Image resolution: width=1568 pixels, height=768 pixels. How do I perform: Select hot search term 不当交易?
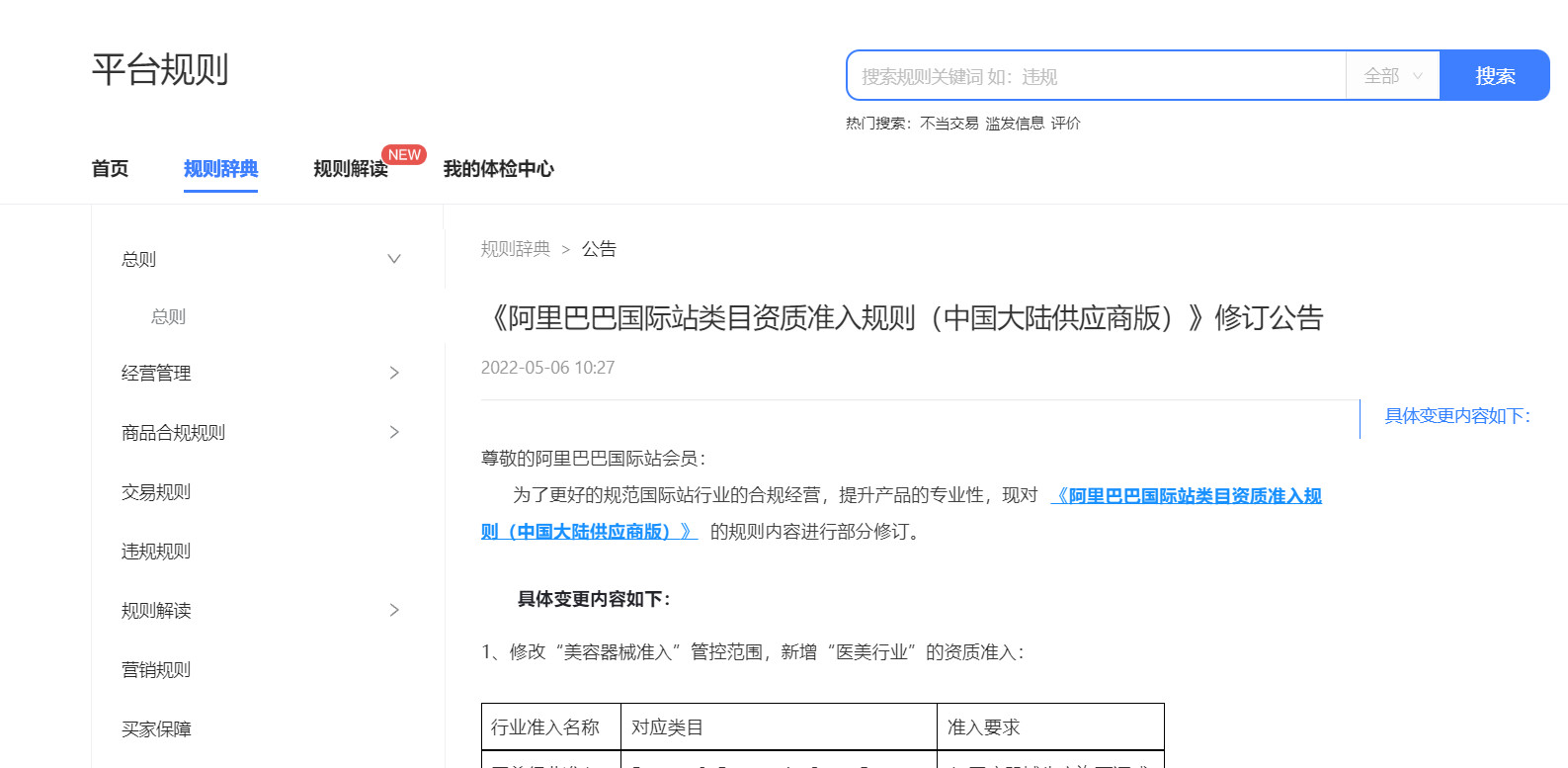[x=949, y=124]
